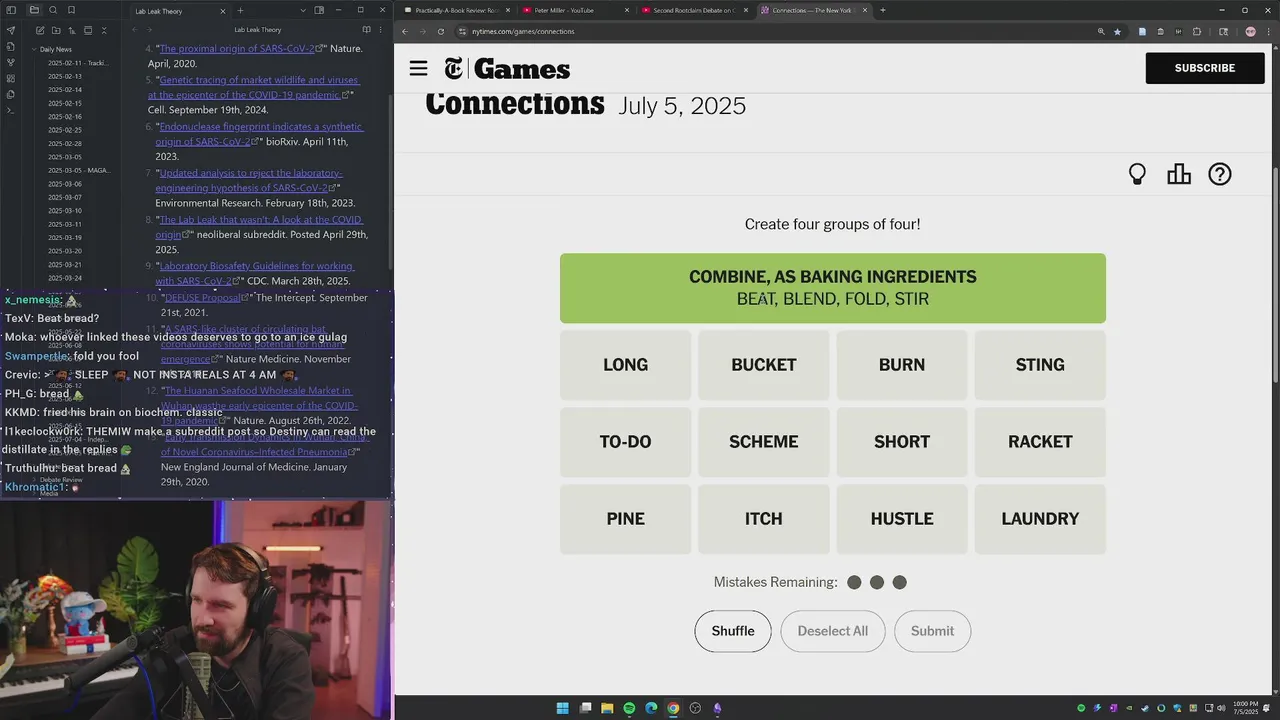Open Obsidian graph view ribbon icon
This screenshot has width=1280, height=720.
click(x=11, y=62)
